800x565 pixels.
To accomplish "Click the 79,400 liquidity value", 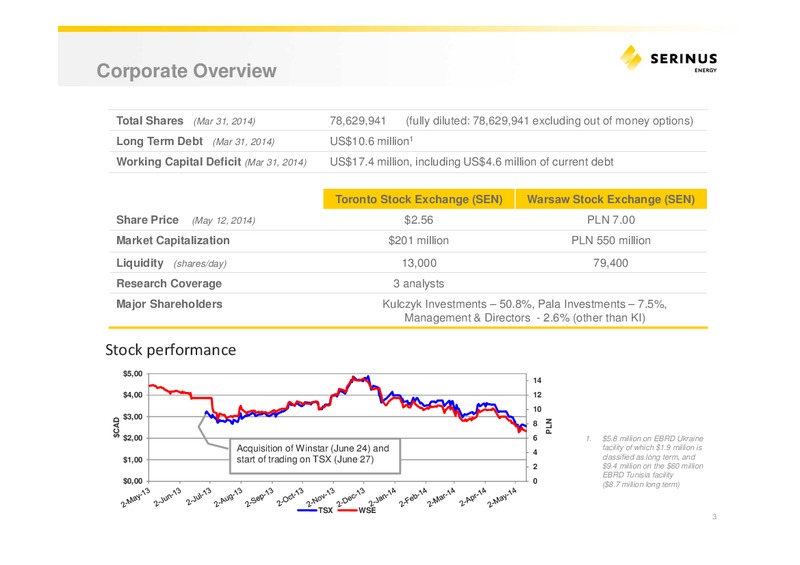I will tap(611, 263).
